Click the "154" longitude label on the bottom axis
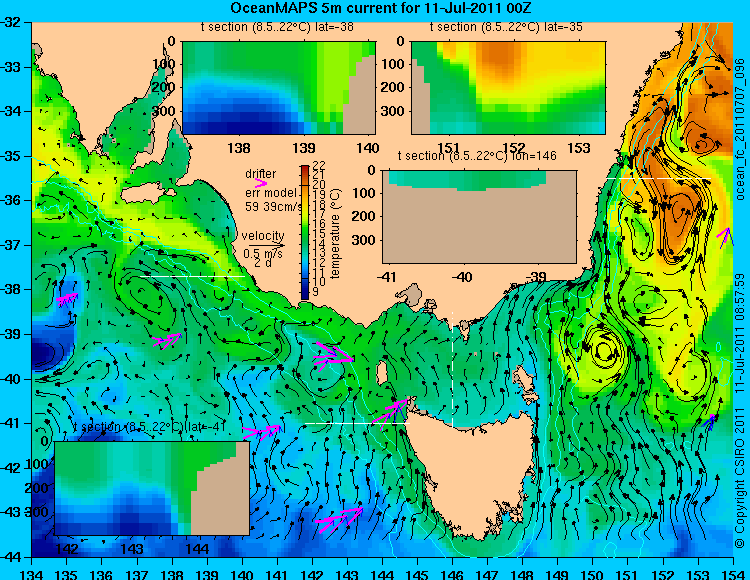The image size is (750, 580). click(x=733, y=574)
